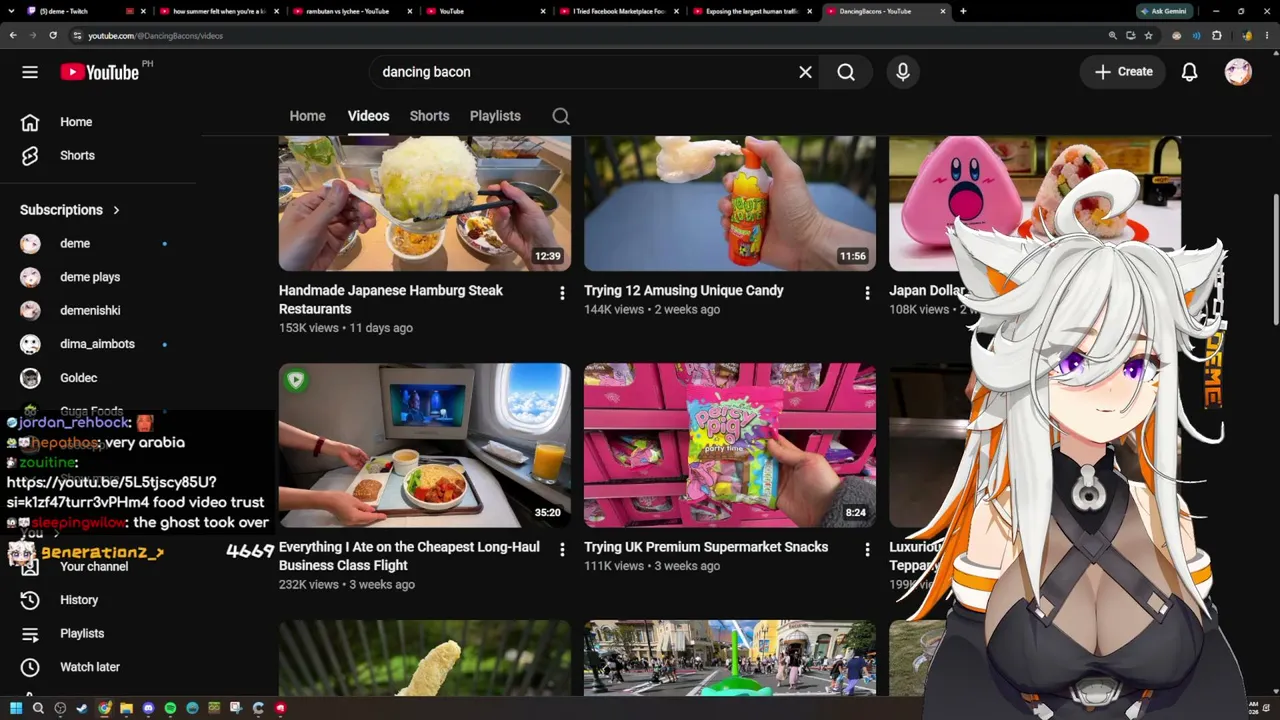The image size is (1280, 720).
Task: Reload the page in the browser
Action: (x=53, y=35)
